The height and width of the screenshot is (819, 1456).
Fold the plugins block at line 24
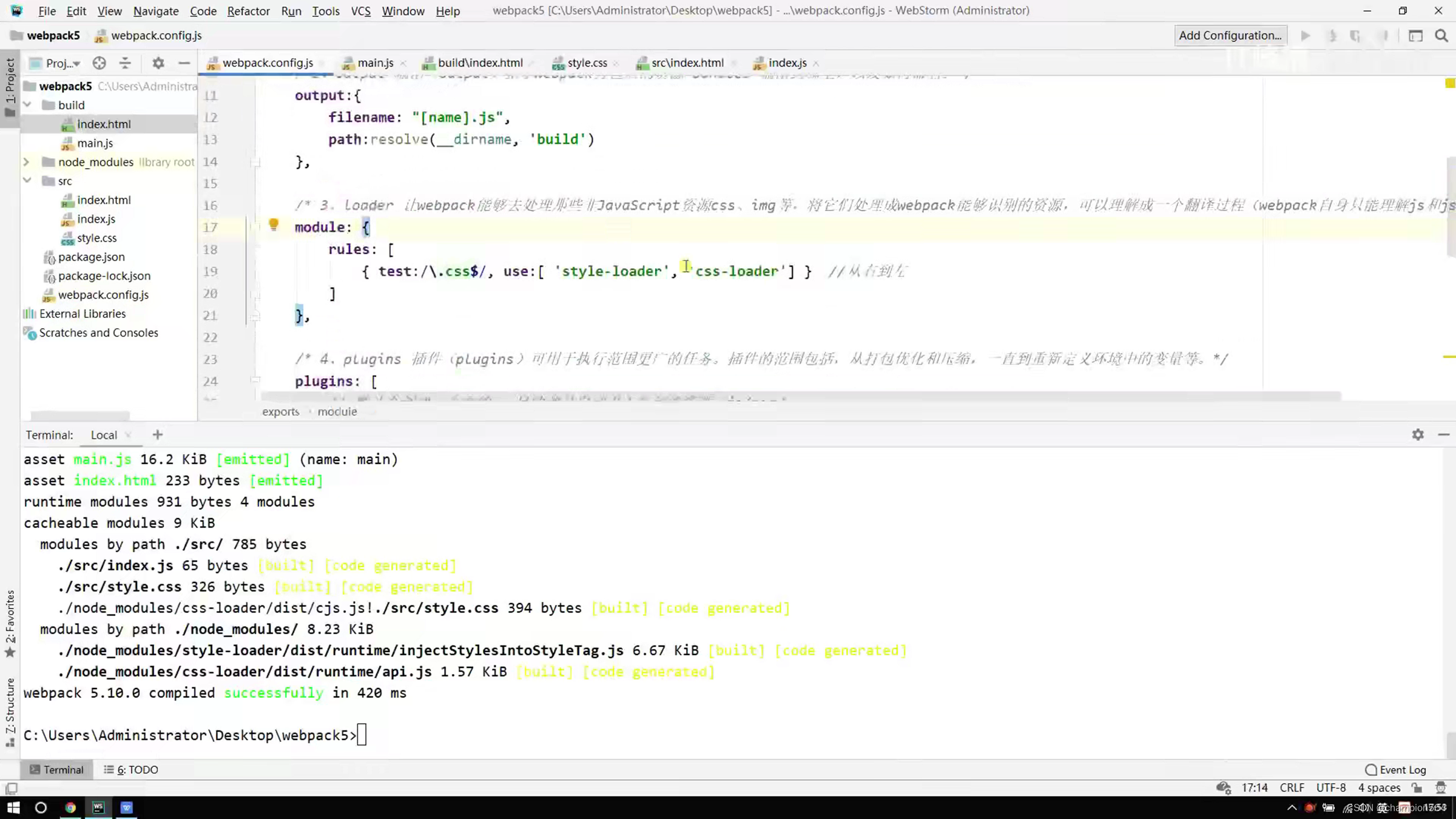255,381
